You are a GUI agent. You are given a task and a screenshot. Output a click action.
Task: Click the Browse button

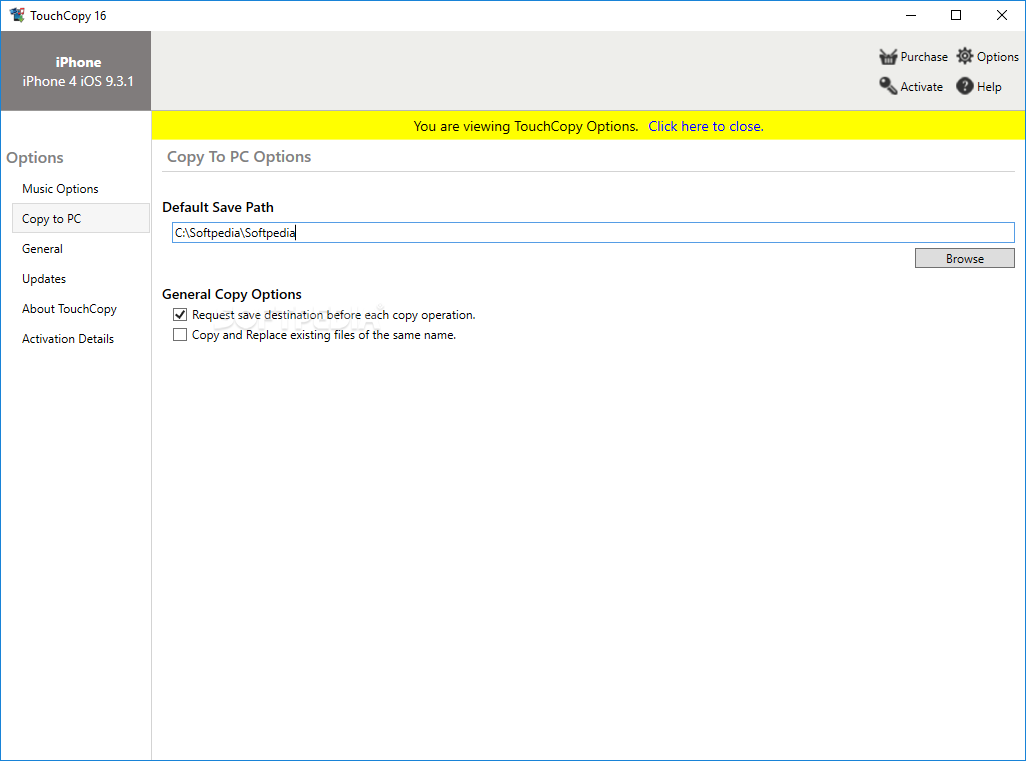(x=964, y=258)
